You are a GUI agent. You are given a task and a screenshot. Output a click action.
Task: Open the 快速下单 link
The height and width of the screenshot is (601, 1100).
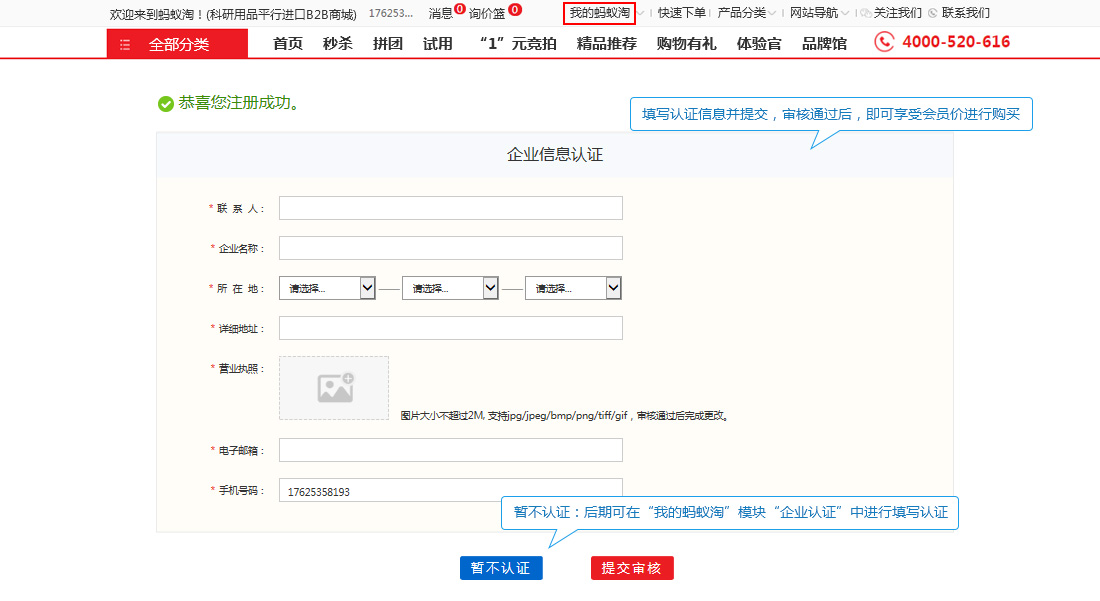tap(682, 13)
